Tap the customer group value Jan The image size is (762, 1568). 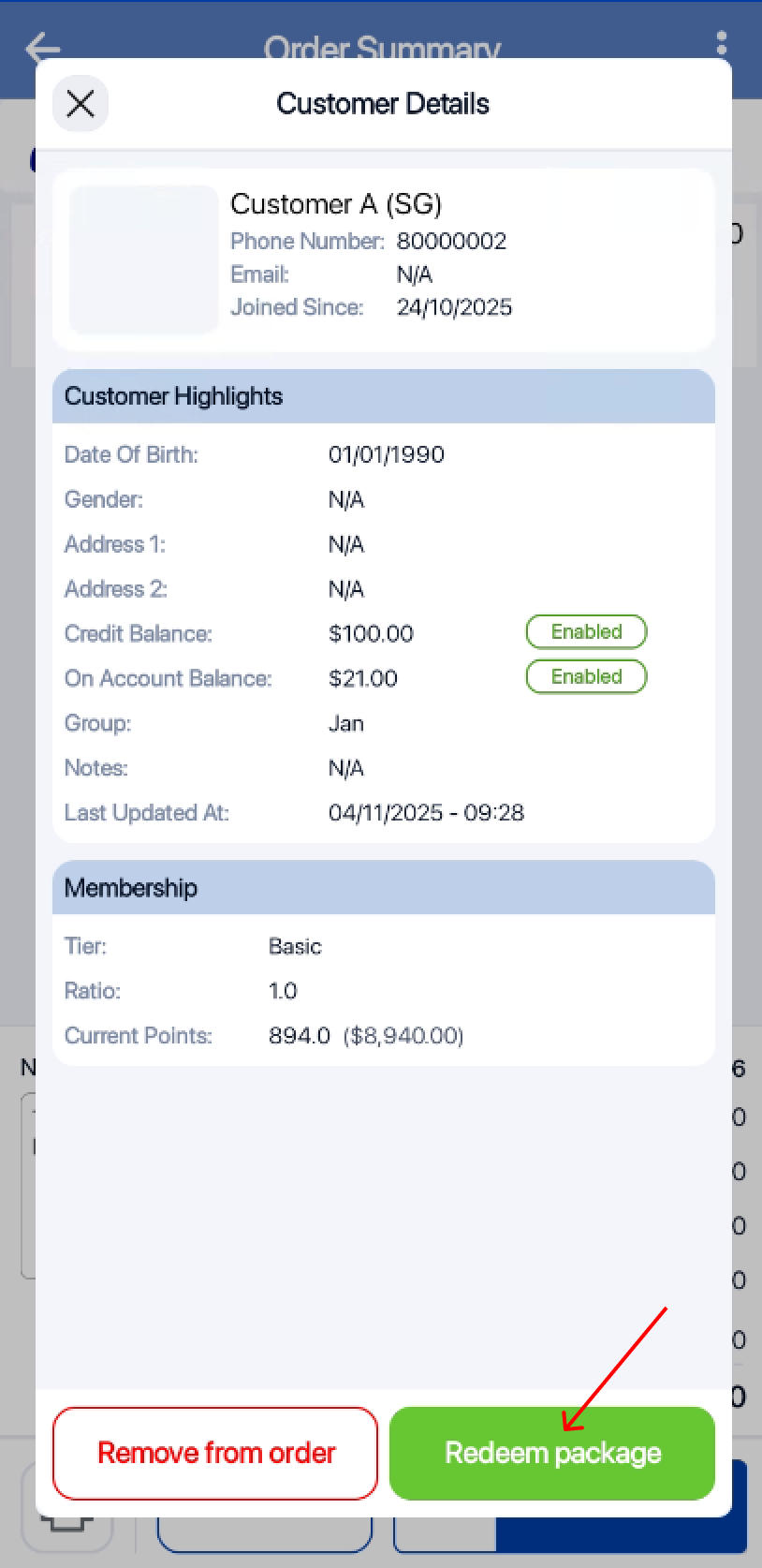point(346,724)
